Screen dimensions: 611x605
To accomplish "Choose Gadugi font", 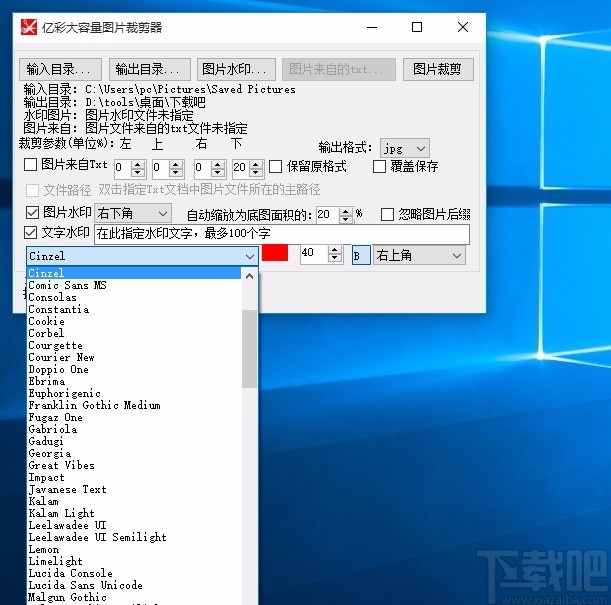I will point(134,441).
